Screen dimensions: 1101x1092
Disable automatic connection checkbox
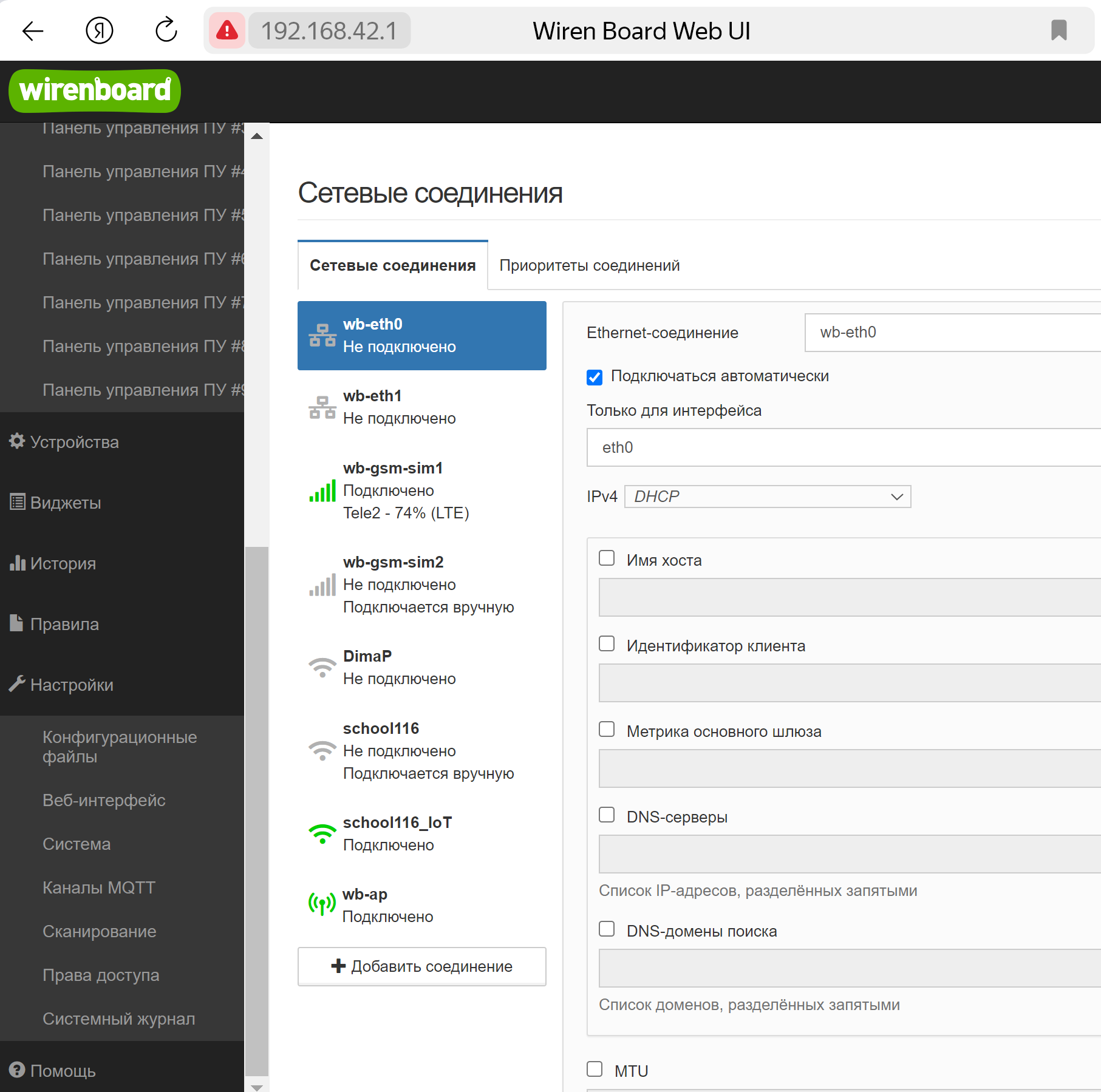[x=595, y=377]
